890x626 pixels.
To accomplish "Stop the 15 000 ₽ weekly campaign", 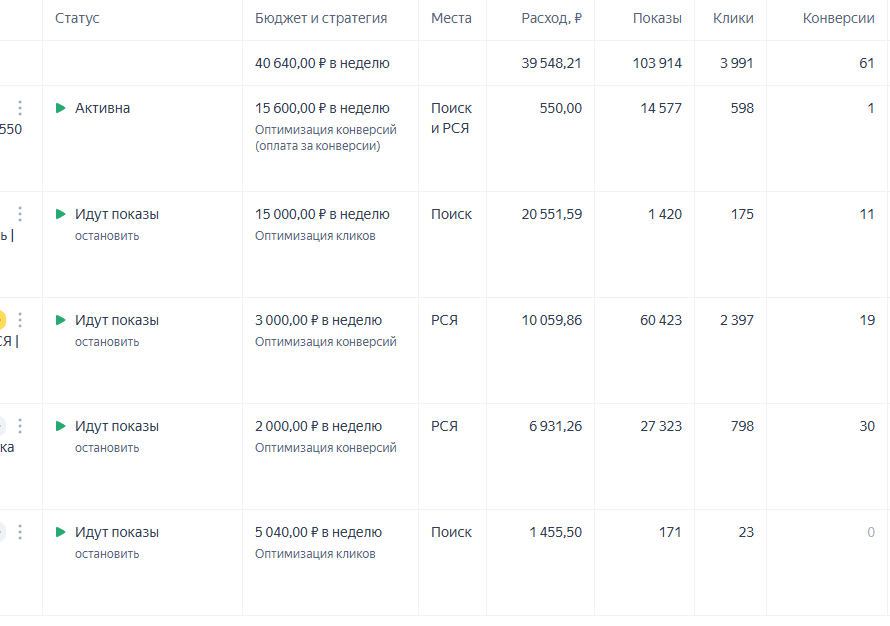I will pyautogui.click(x=107, y=236).
